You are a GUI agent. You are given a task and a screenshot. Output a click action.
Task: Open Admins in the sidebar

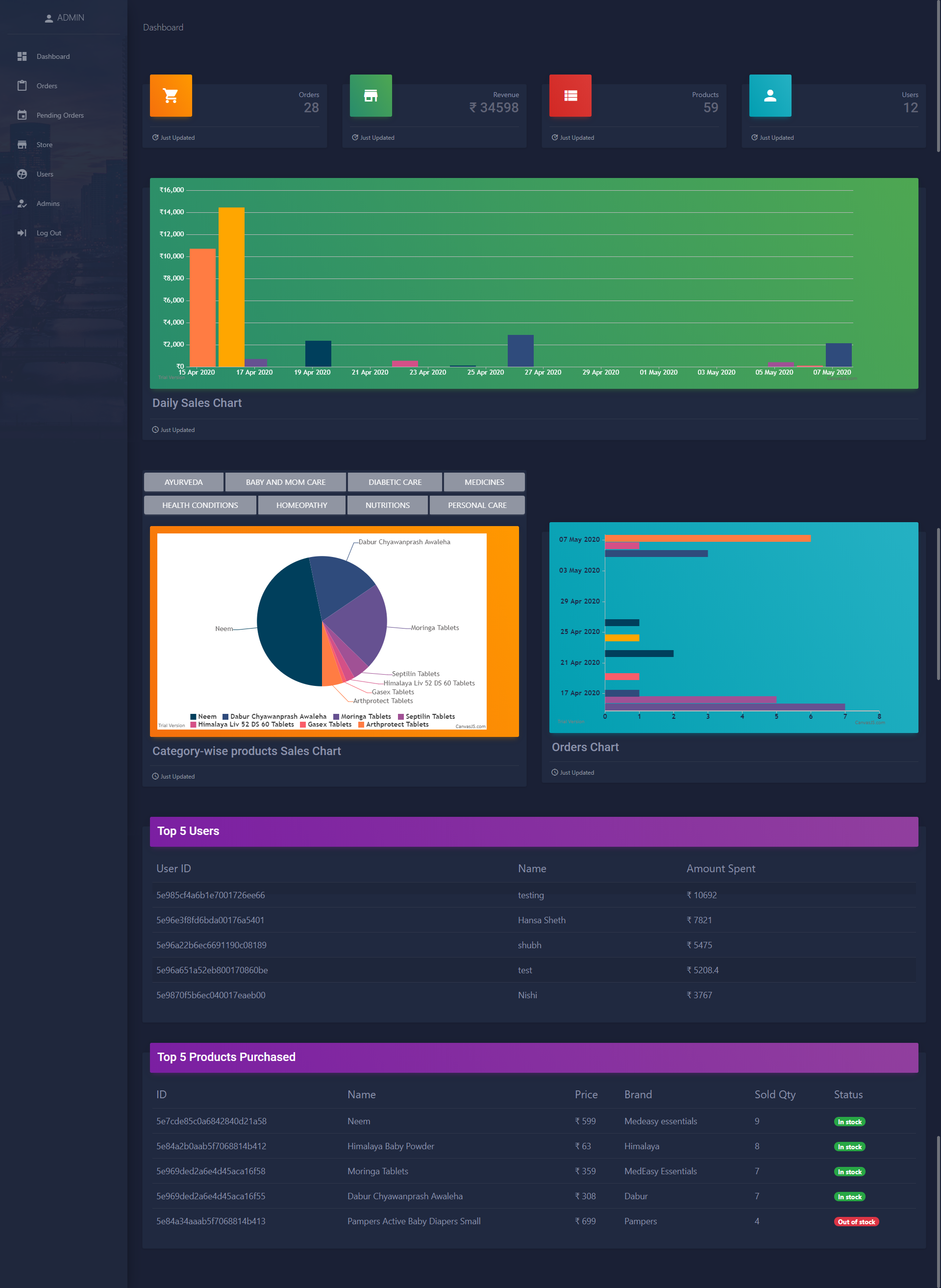click(64, 203)
